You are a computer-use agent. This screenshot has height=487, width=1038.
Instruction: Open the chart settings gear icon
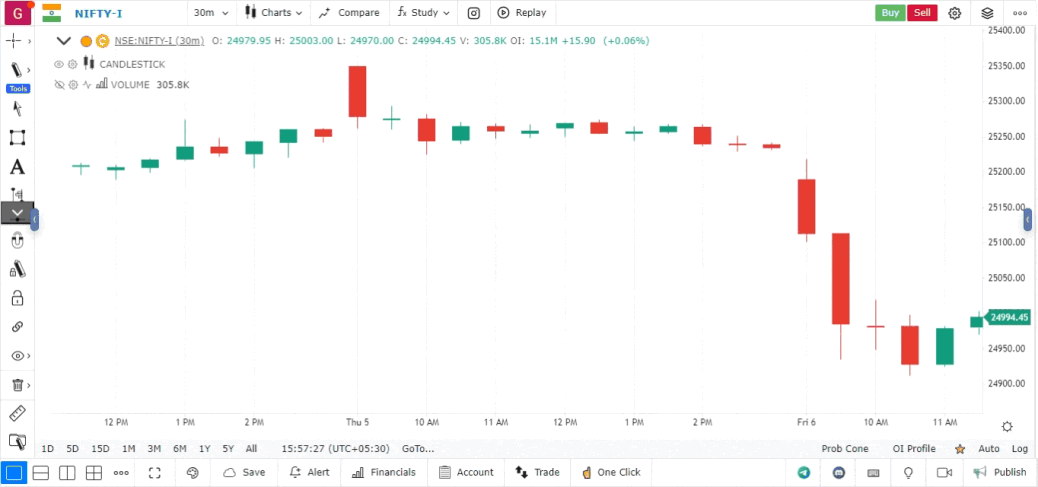pyautogui.click(x=955, y=13)
